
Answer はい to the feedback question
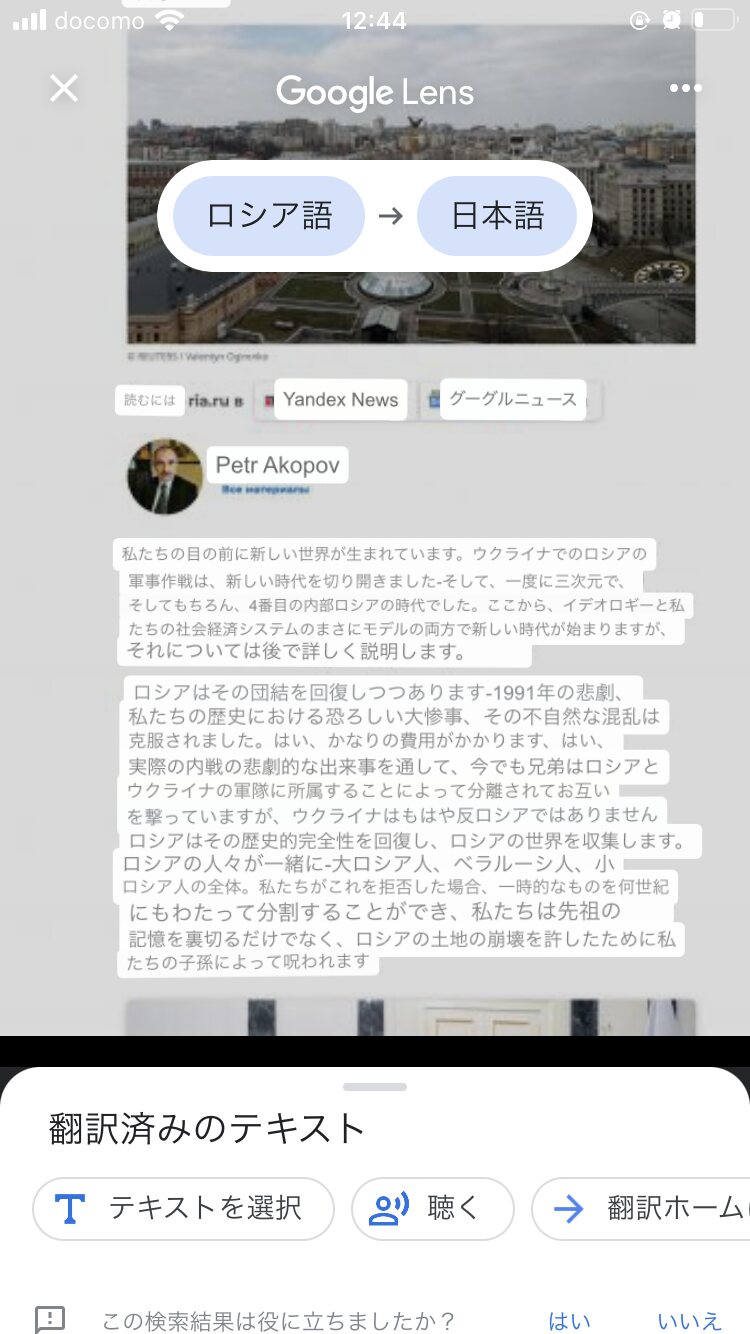pos(569,1320)
